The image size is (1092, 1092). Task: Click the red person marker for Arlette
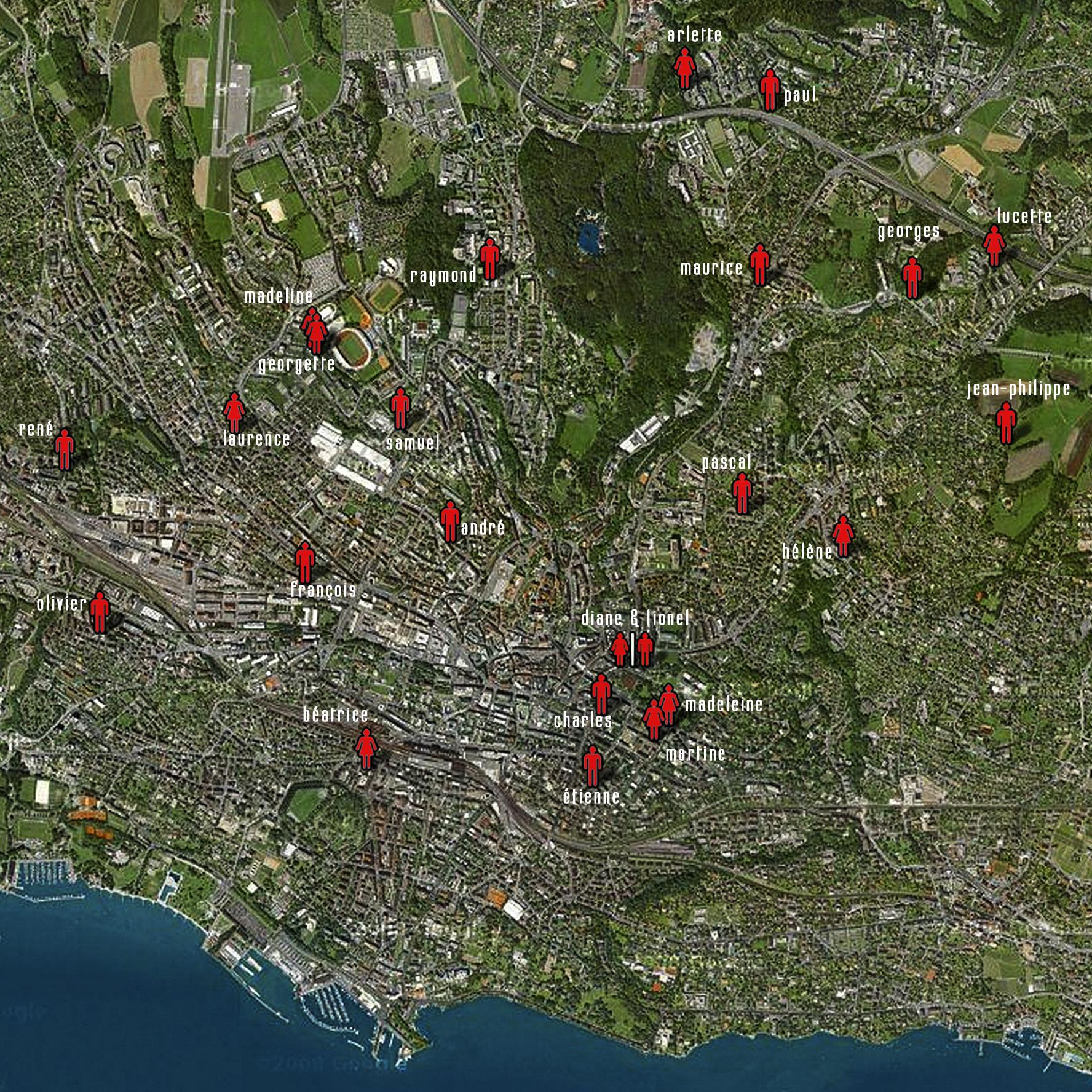[x=684, y=68]
